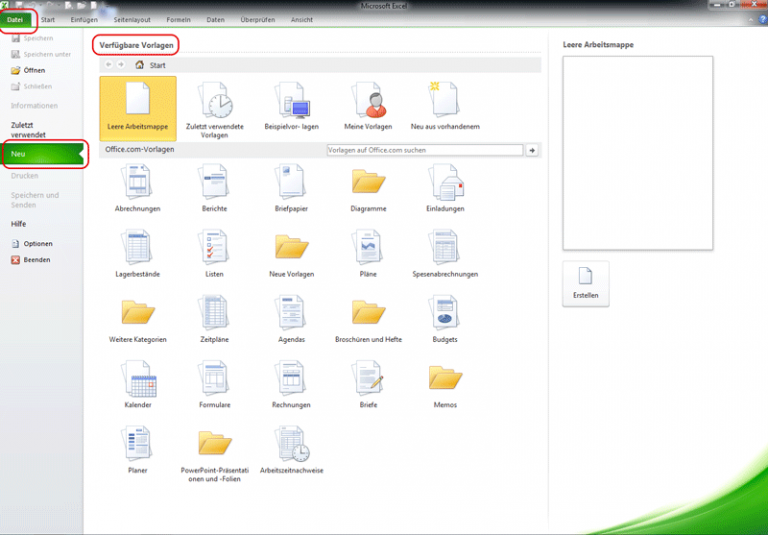Click the Datei tab
This screenshot has height=535, width=768.
[16, 19]
